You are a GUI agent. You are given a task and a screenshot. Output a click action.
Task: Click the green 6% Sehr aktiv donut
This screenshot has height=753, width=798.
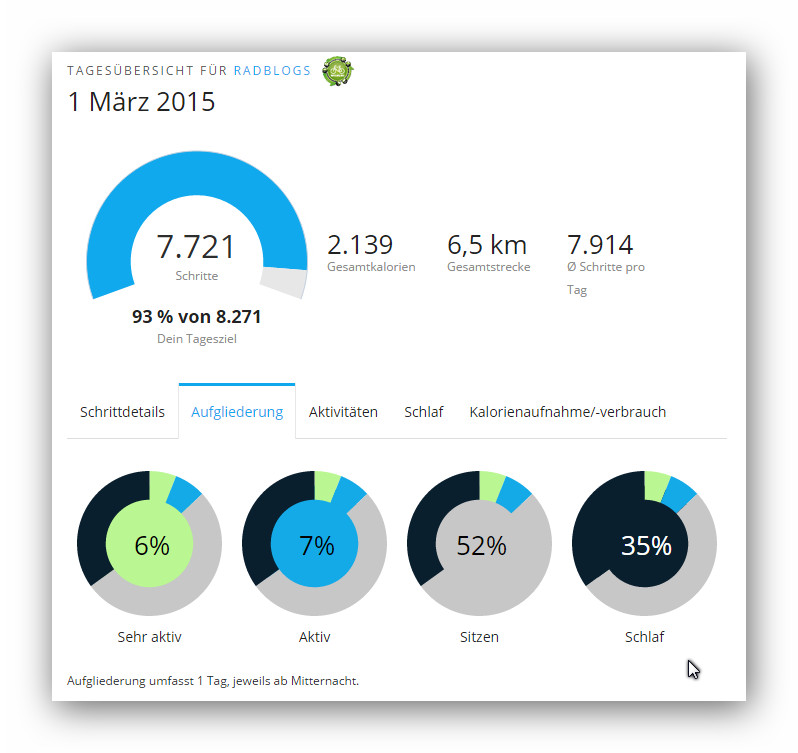click(x=150, y=545)
